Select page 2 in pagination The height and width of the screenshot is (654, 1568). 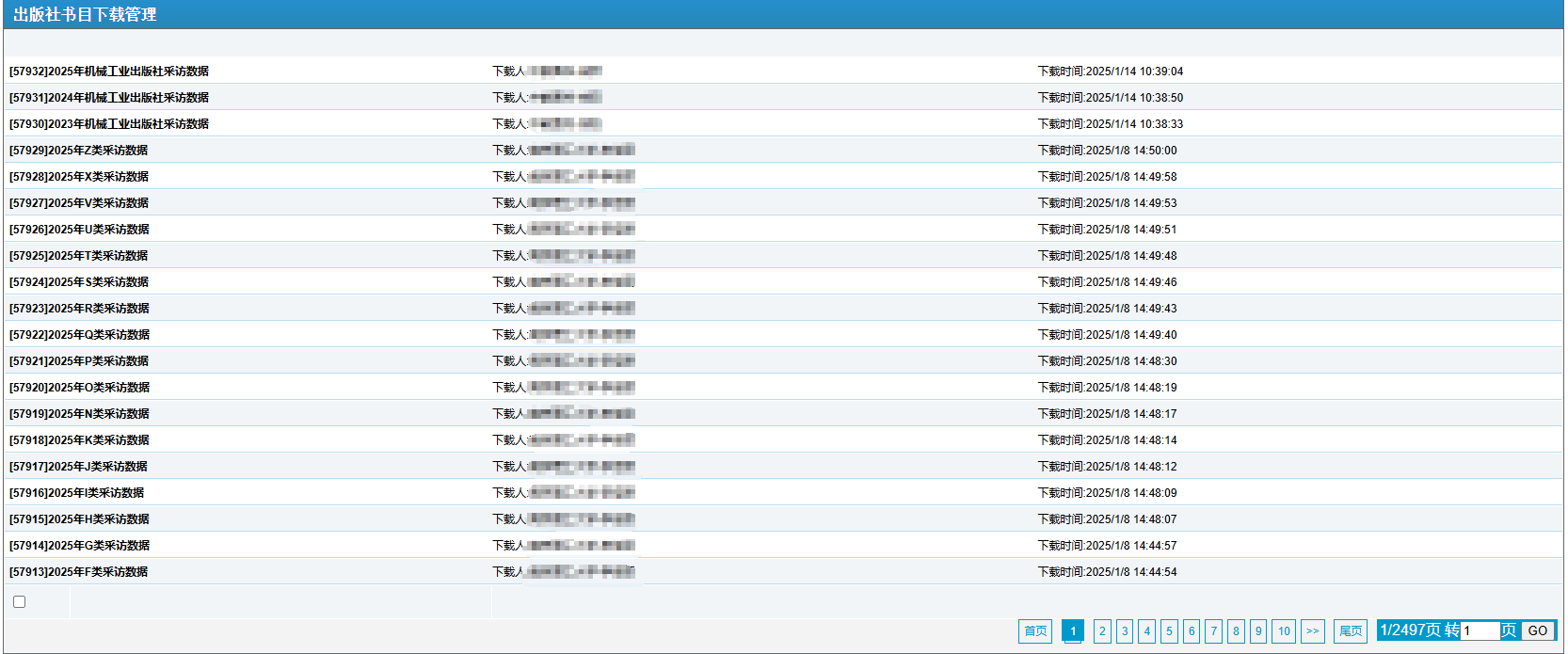coord(1102,631)
